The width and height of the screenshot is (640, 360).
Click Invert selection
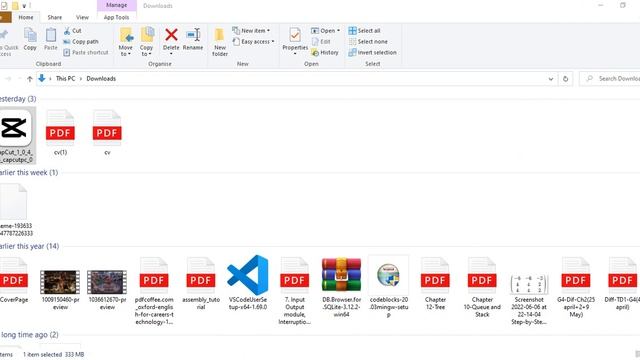pos(373,53)
